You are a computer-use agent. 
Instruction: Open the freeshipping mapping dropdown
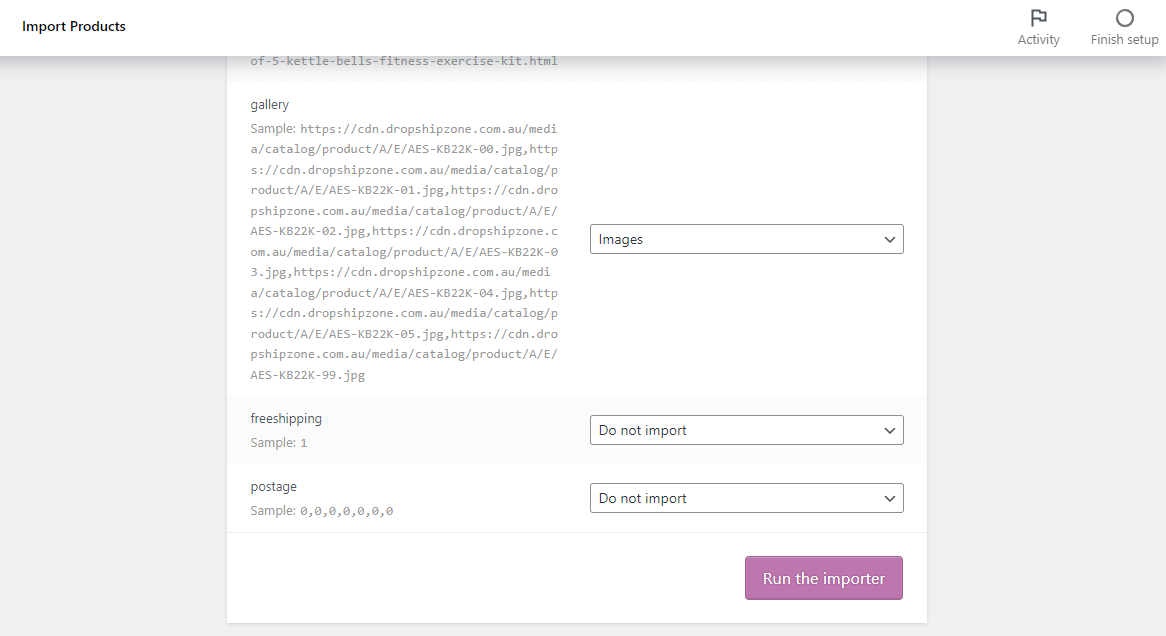coord(747,430)
